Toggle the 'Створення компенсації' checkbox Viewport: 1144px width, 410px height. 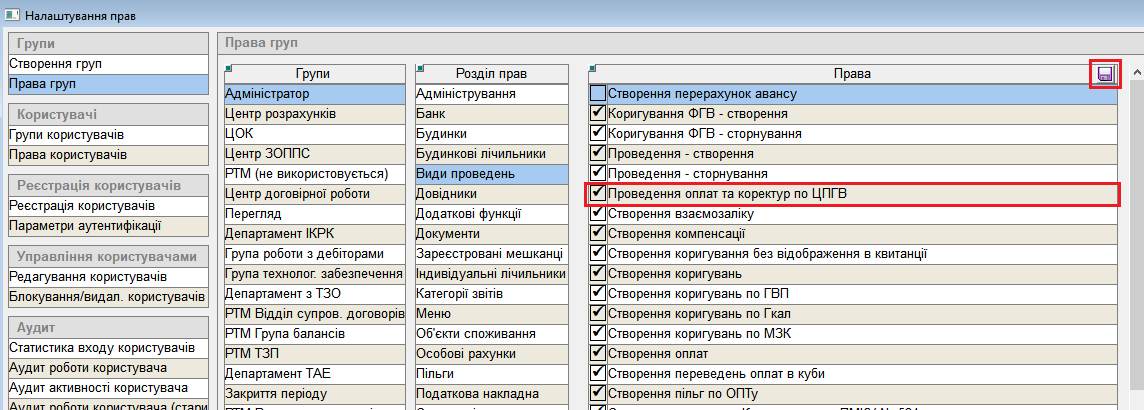(598, 234)
